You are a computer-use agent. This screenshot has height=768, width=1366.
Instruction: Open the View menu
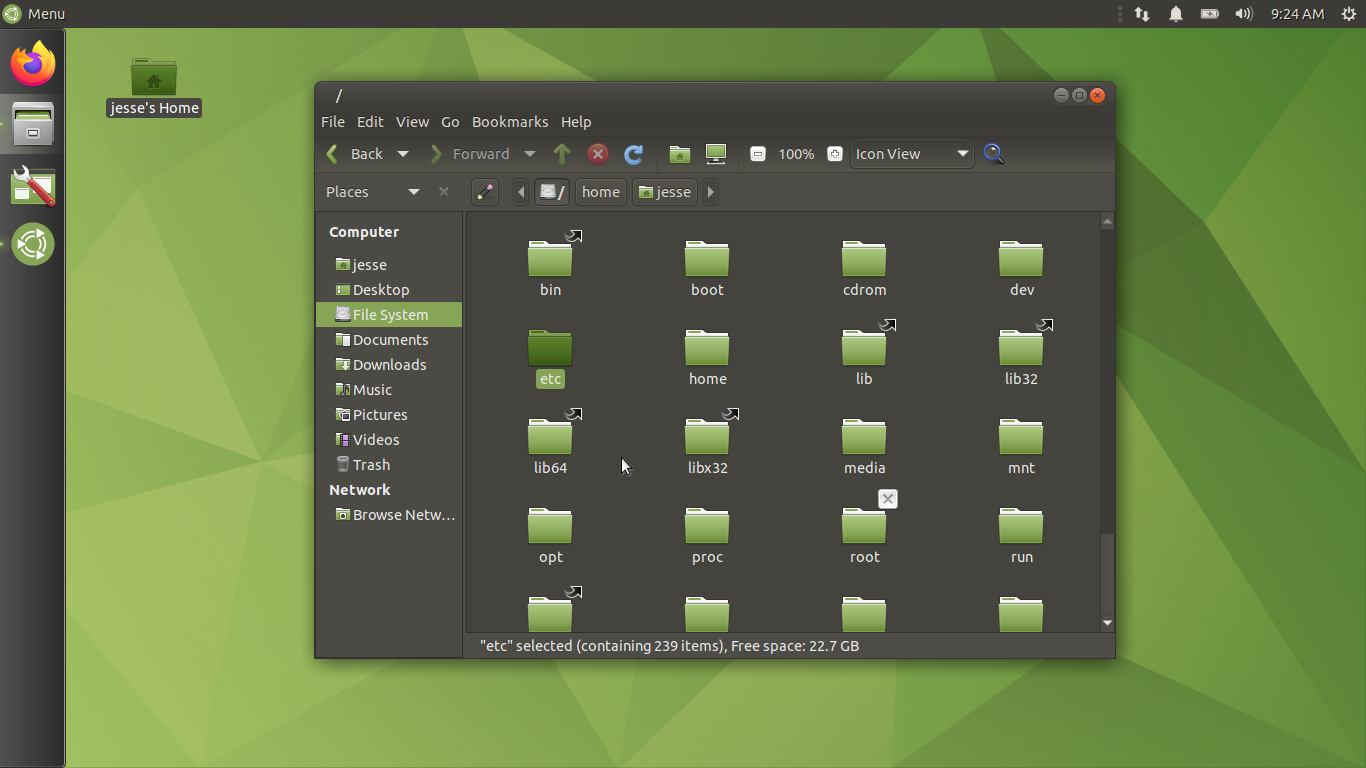point(412,122)
